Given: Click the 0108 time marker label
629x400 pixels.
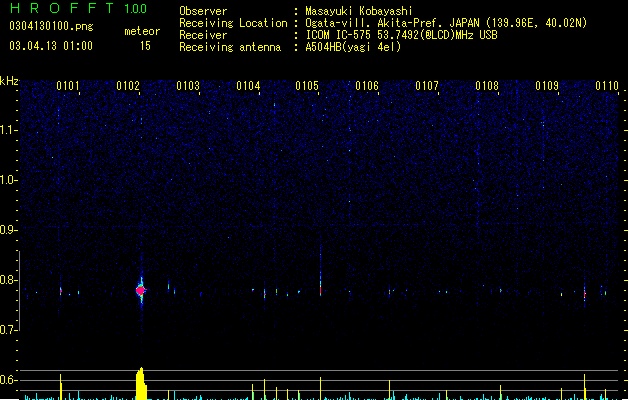Looking at the screenshot, I should (x=487, y=86).
